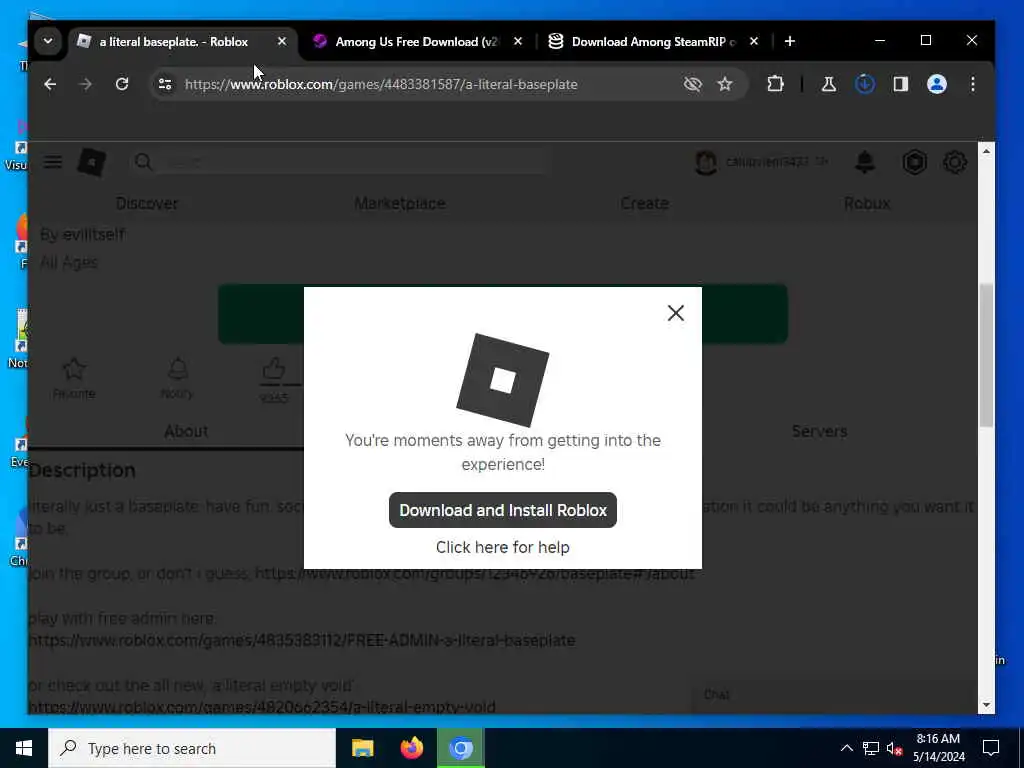Open Roblox hamburger navigation menu
Screen dimensions: 1024x768
point(53,162)
